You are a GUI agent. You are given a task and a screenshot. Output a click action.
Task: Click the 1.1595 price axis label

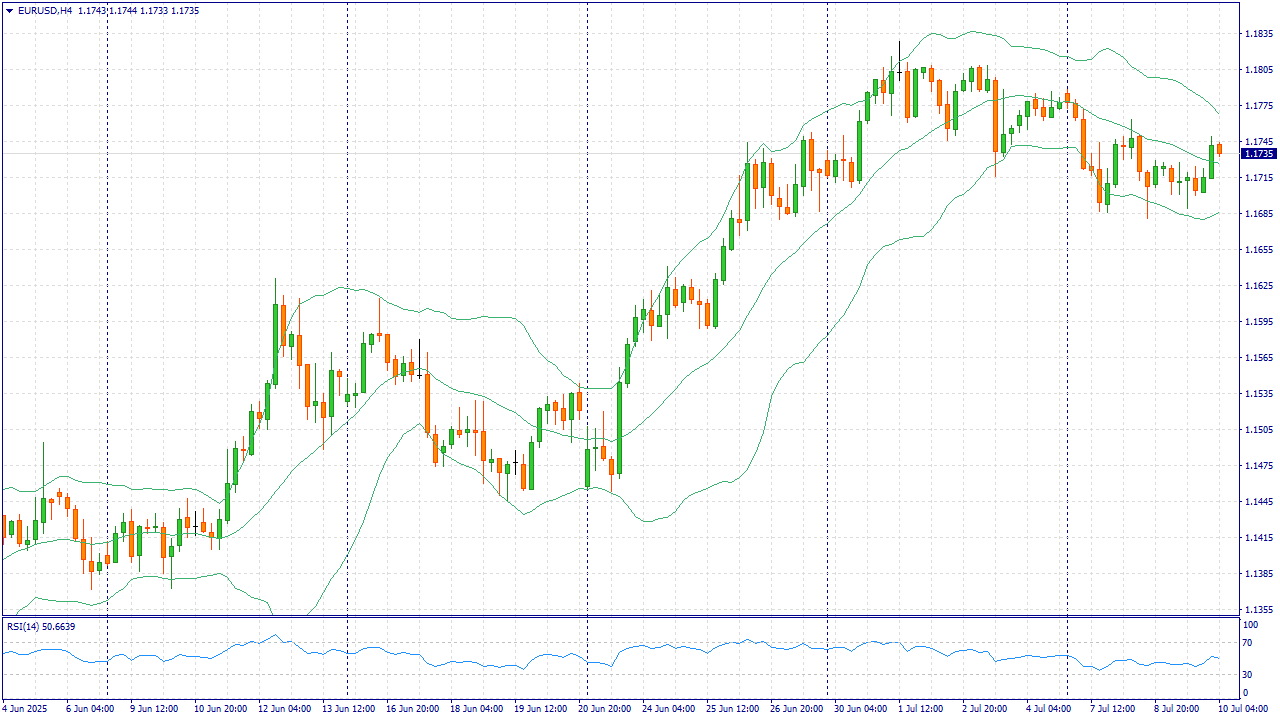tap(1258, 322)
